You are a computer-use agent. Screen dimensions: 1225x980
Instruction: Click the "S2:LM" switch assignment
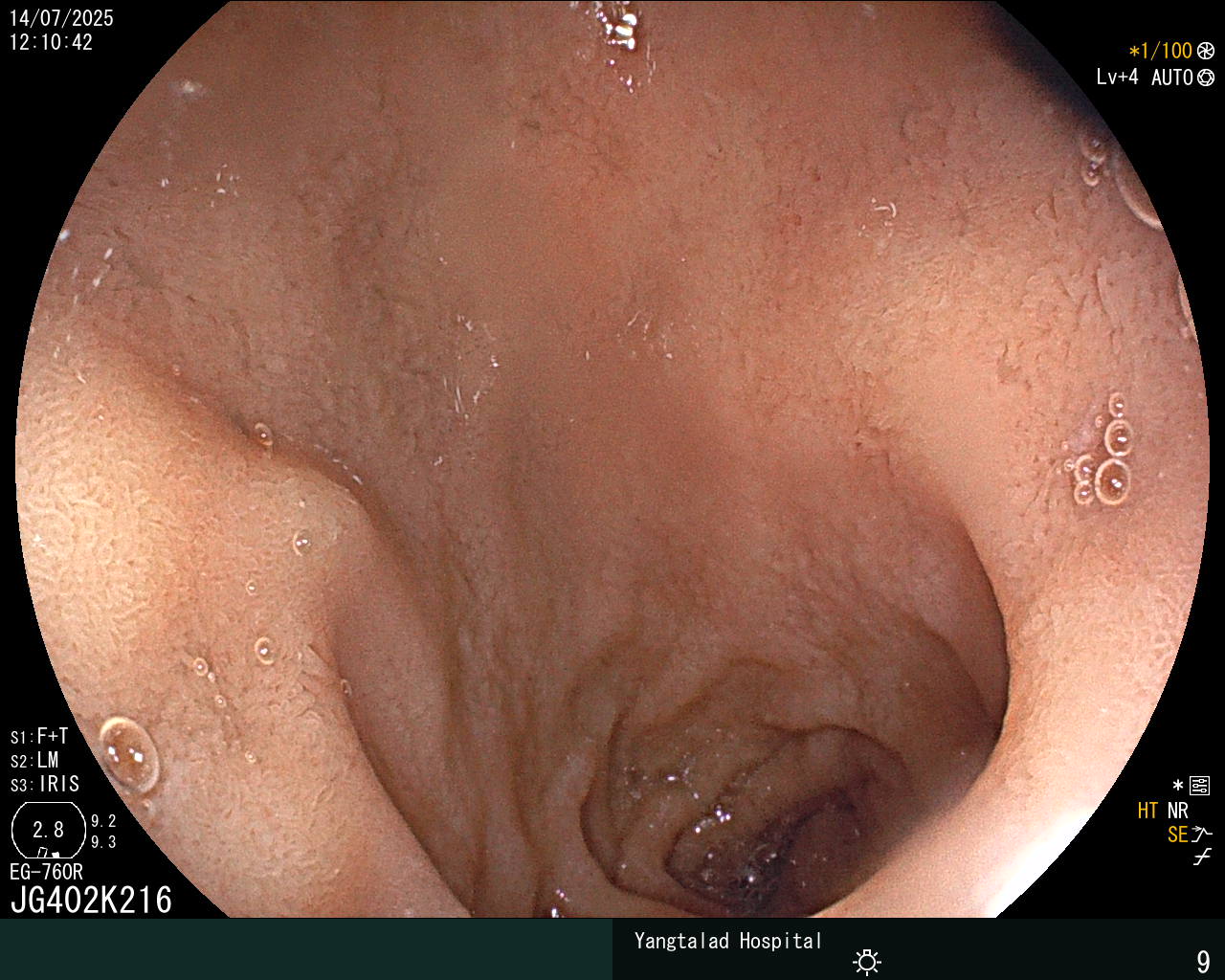tap(34, 760)
